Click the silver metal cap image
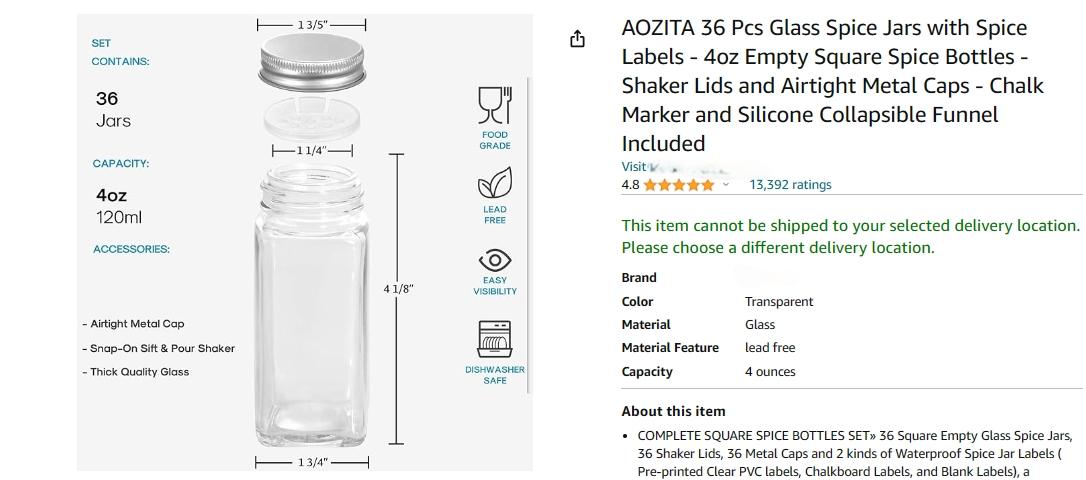 (312, 62)
